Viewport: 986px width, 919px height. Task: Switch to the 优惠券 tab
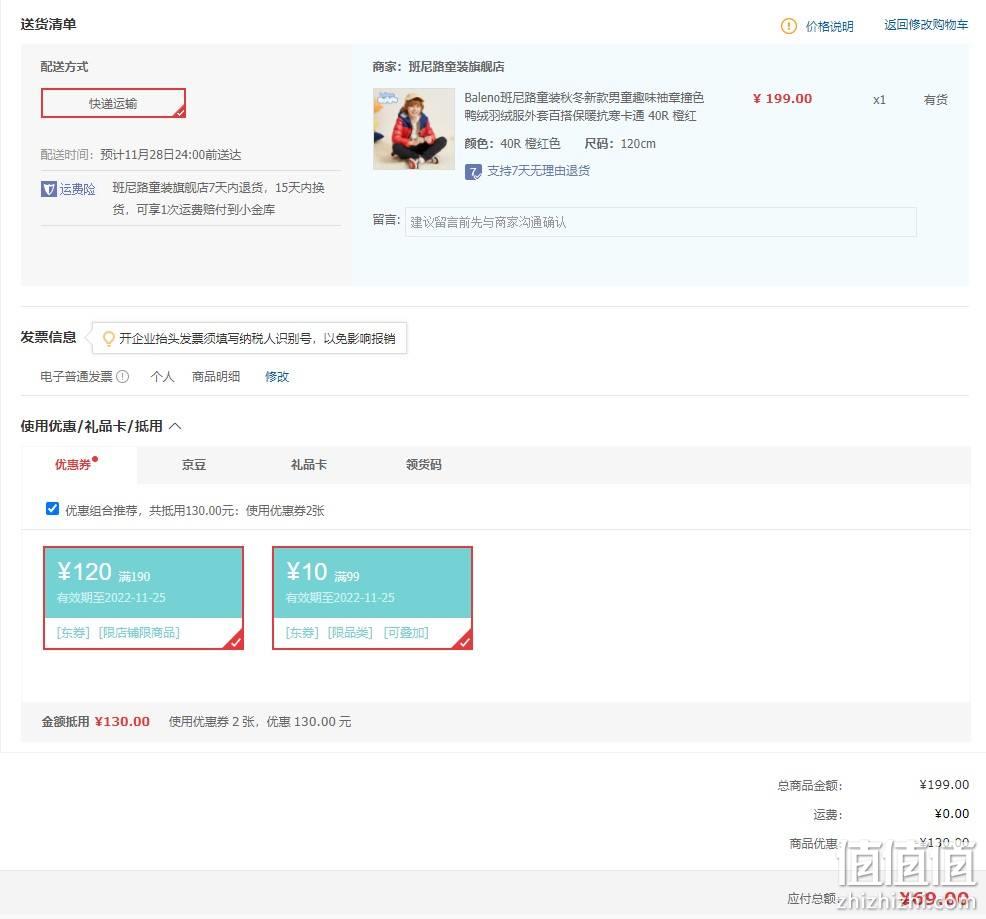click(x=79, y=465)
